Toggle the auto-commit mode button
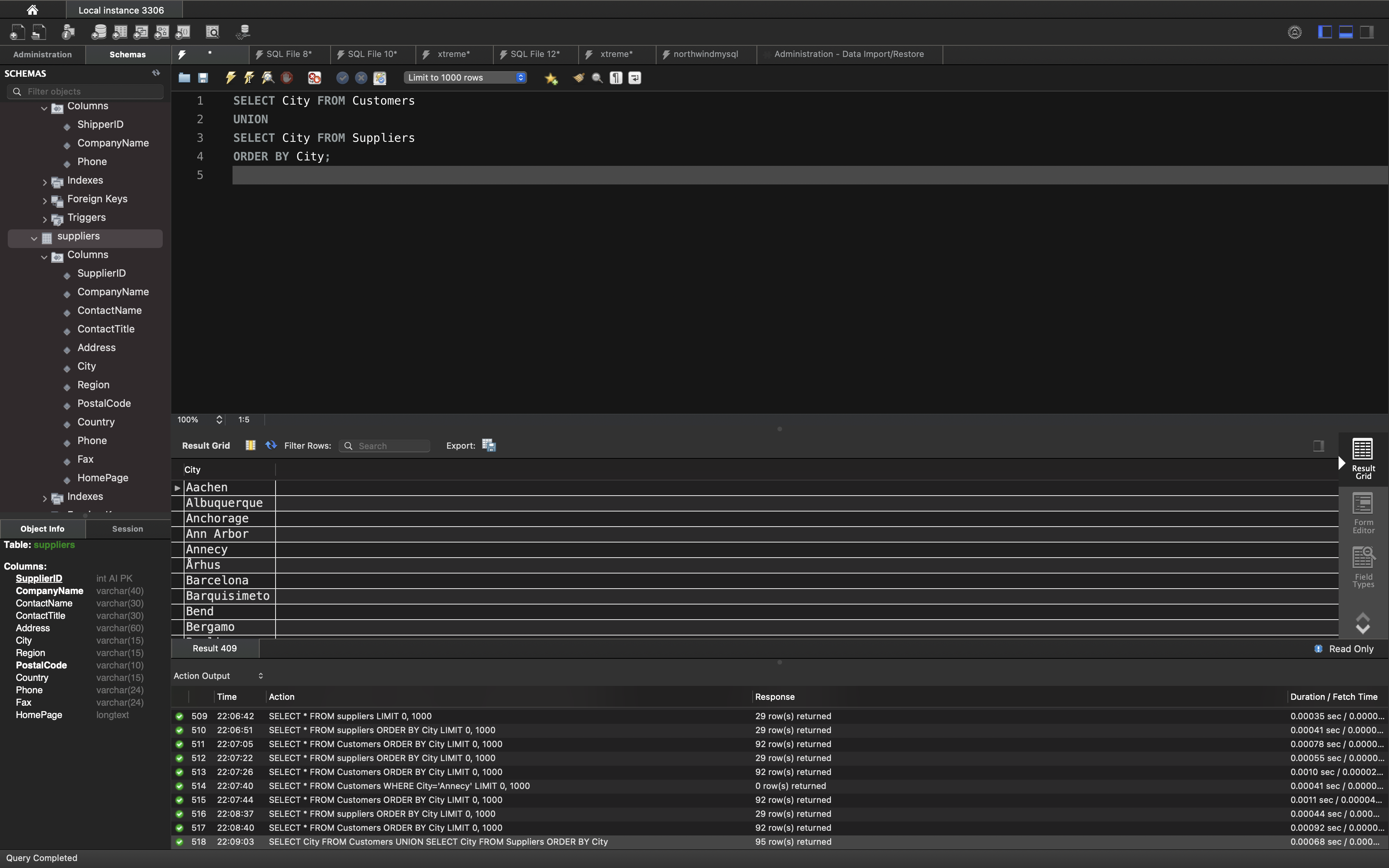 coord(380,77)
